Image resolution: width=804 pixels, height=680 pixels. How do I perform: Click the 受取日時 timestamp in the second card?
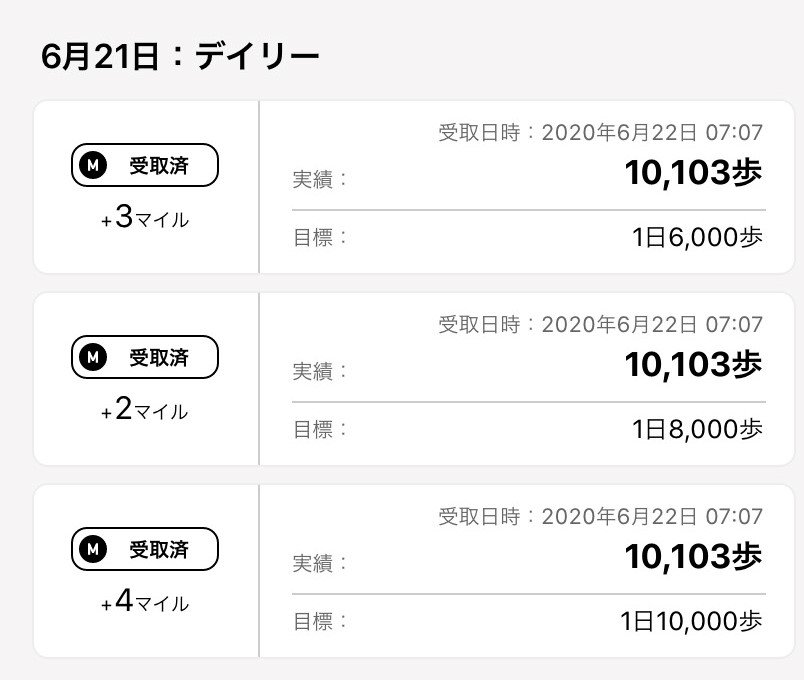tap(600, 324)
